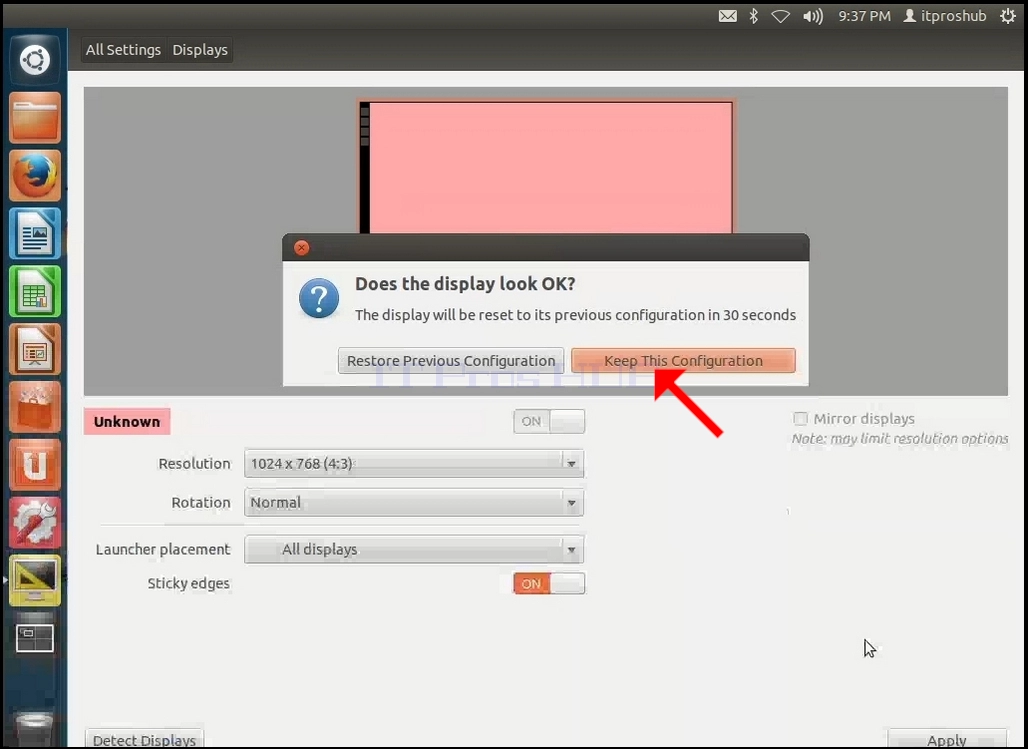
Task: Open the Ubuntu One launcher icon
Action: (35, 464)
